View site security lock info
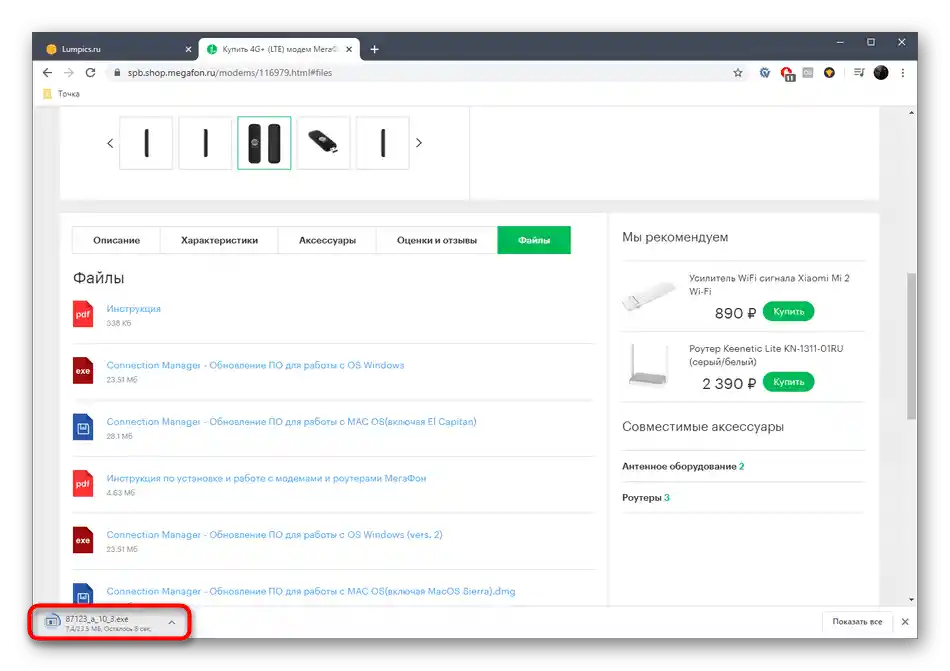Viewport: 950px width, 671px height. pos(117,73)
